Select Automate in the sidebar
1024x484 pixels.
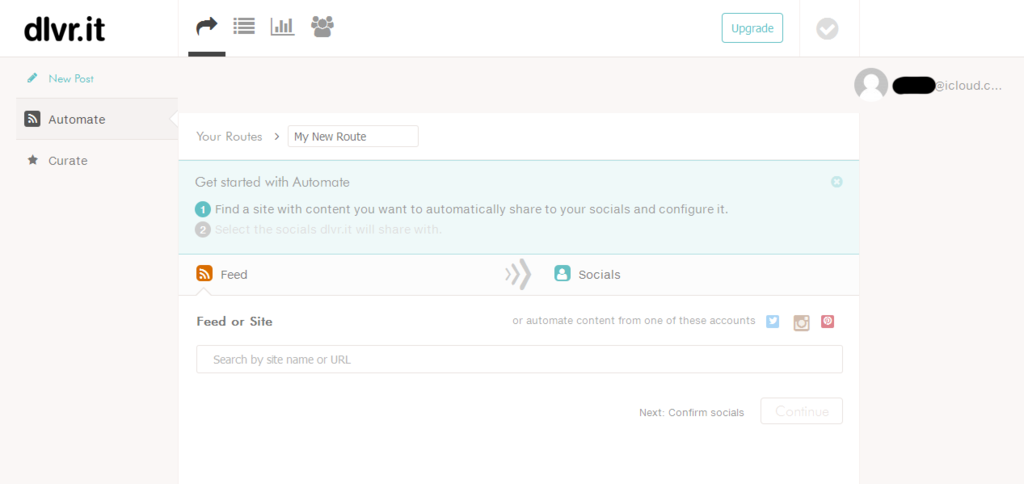(x=77, y=119)
